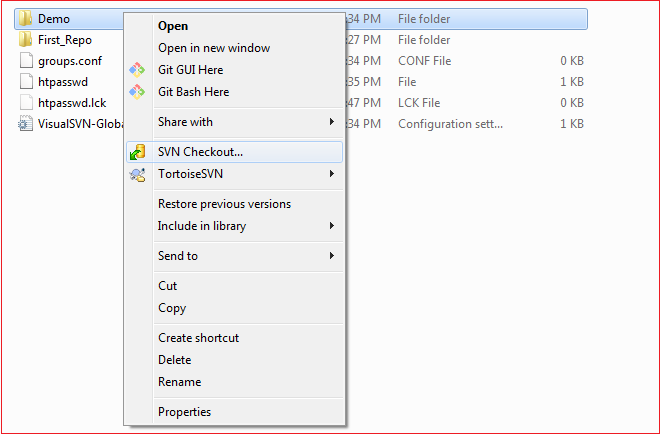Choose Rename in the context menu
660x434 pixels.
179,382
